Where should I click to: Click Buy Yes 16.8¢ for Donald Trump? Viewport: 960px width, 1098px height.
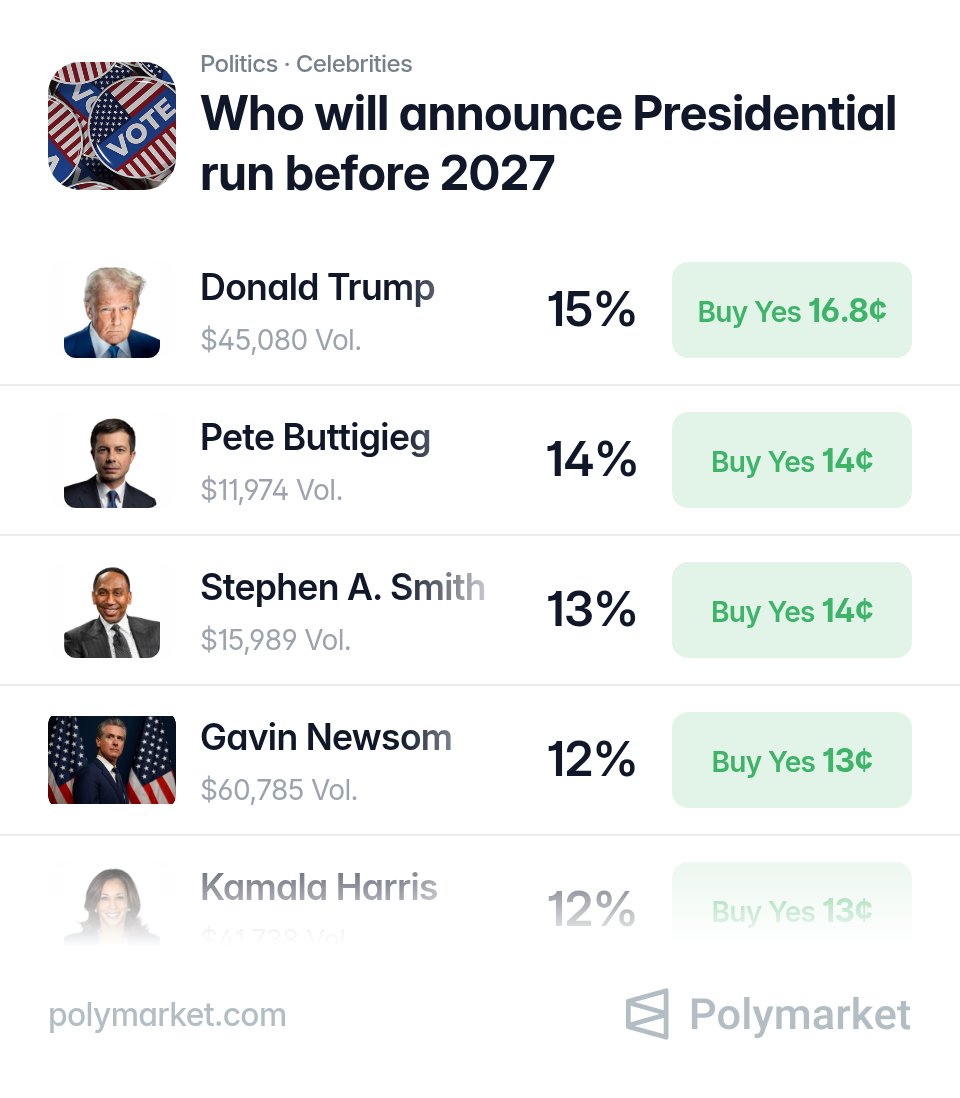pos(792,310)
